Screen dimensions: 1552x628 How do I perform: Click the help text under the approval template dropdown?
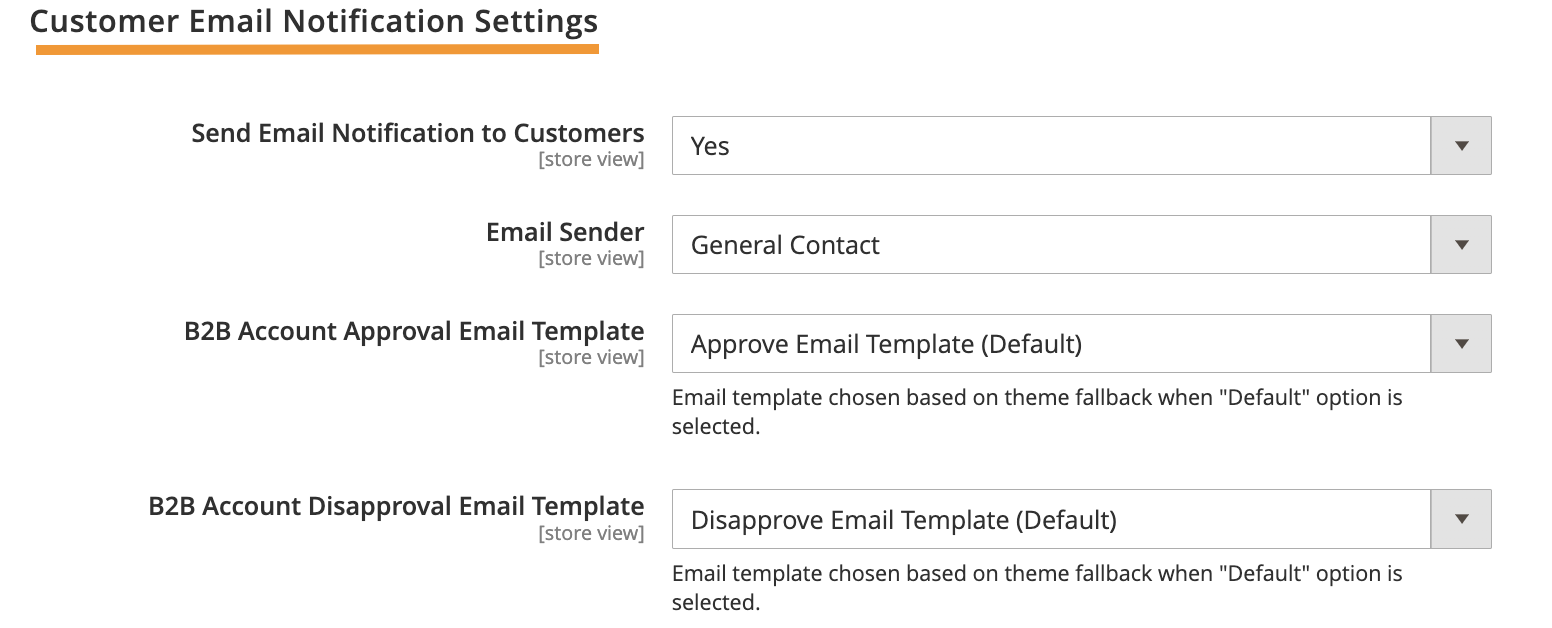pos(1035,410)
